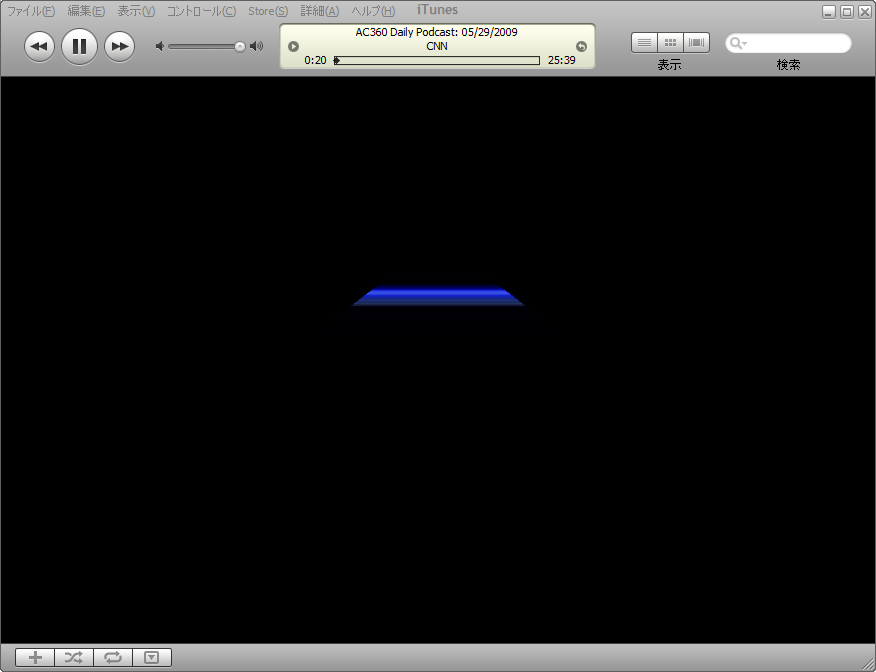
Task: Open the 詳細(A) menu
Action: [320, 11]
